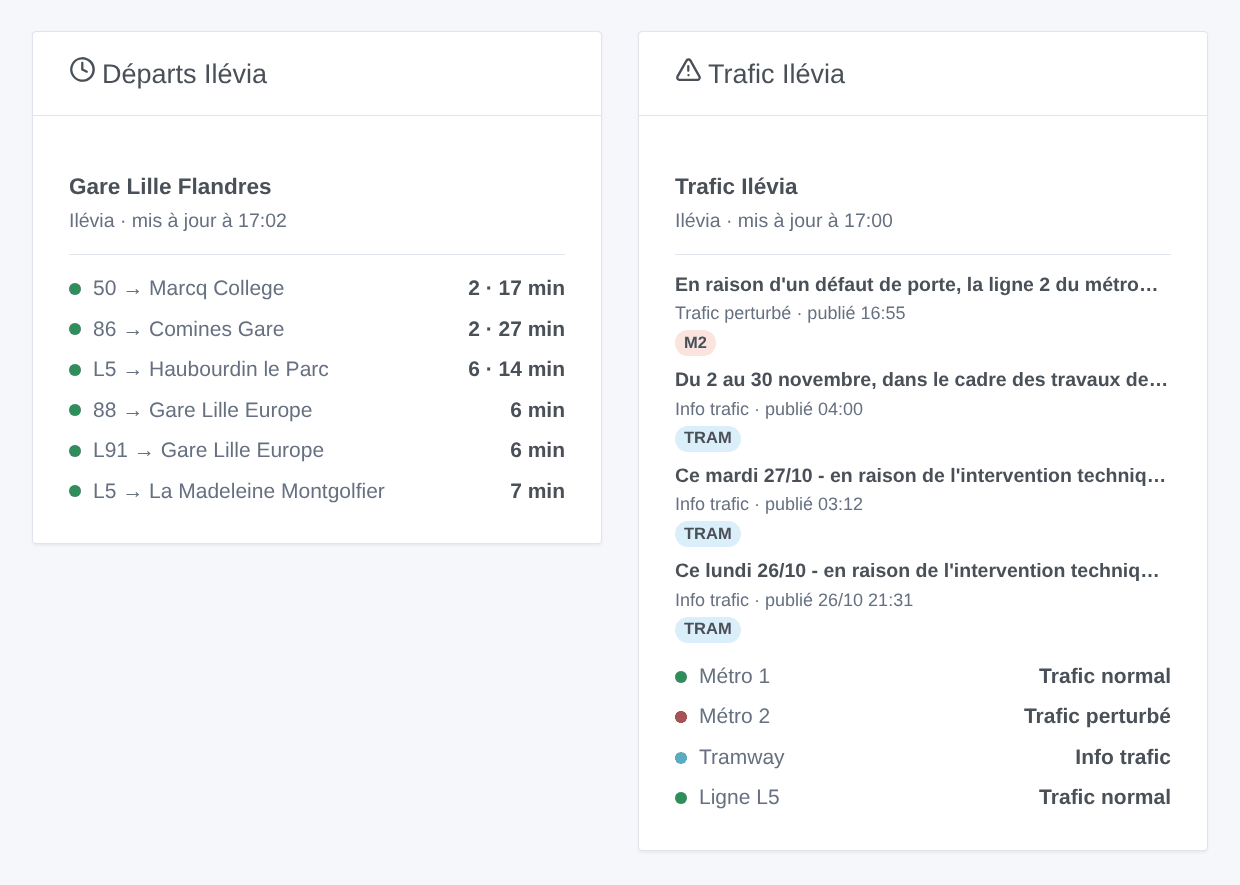This screenshot has height=885, width=1240.
Task: Click the blue status dot for Tramway
Action: tap(681, 758)
